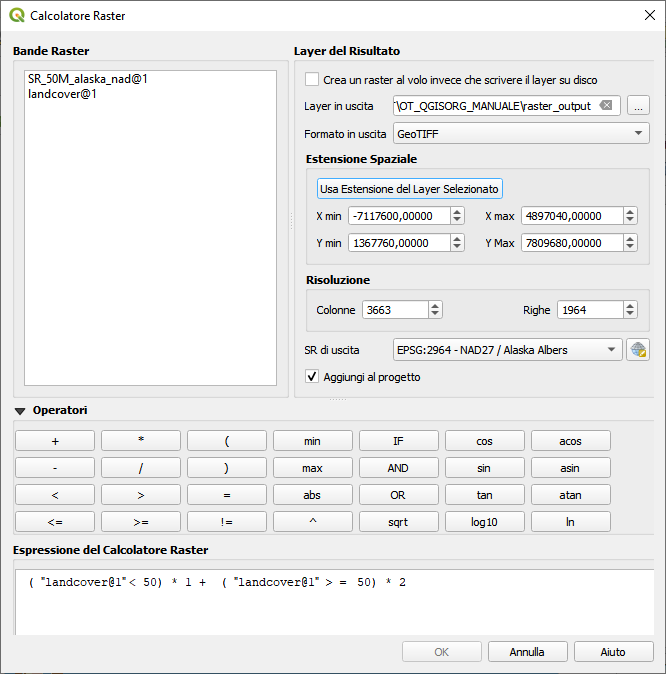Adjust the Righe spinner arrows
The height and width of the screenshot is (674, 666).
[x=630, y=309]
